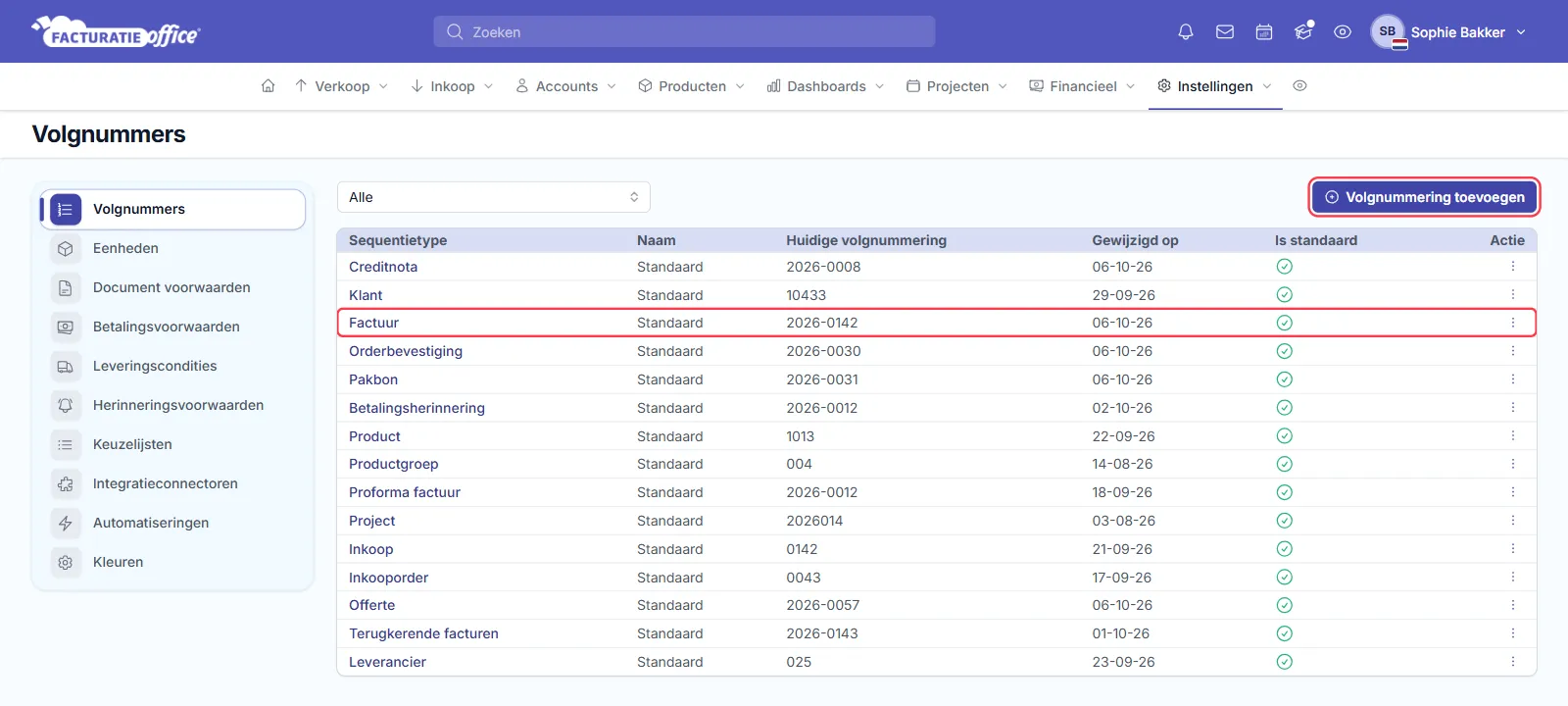This screenshot has height=706, width=1568.
Task: Open the action menu for the Creditnota row
Action: click(x=1513, y=267)
